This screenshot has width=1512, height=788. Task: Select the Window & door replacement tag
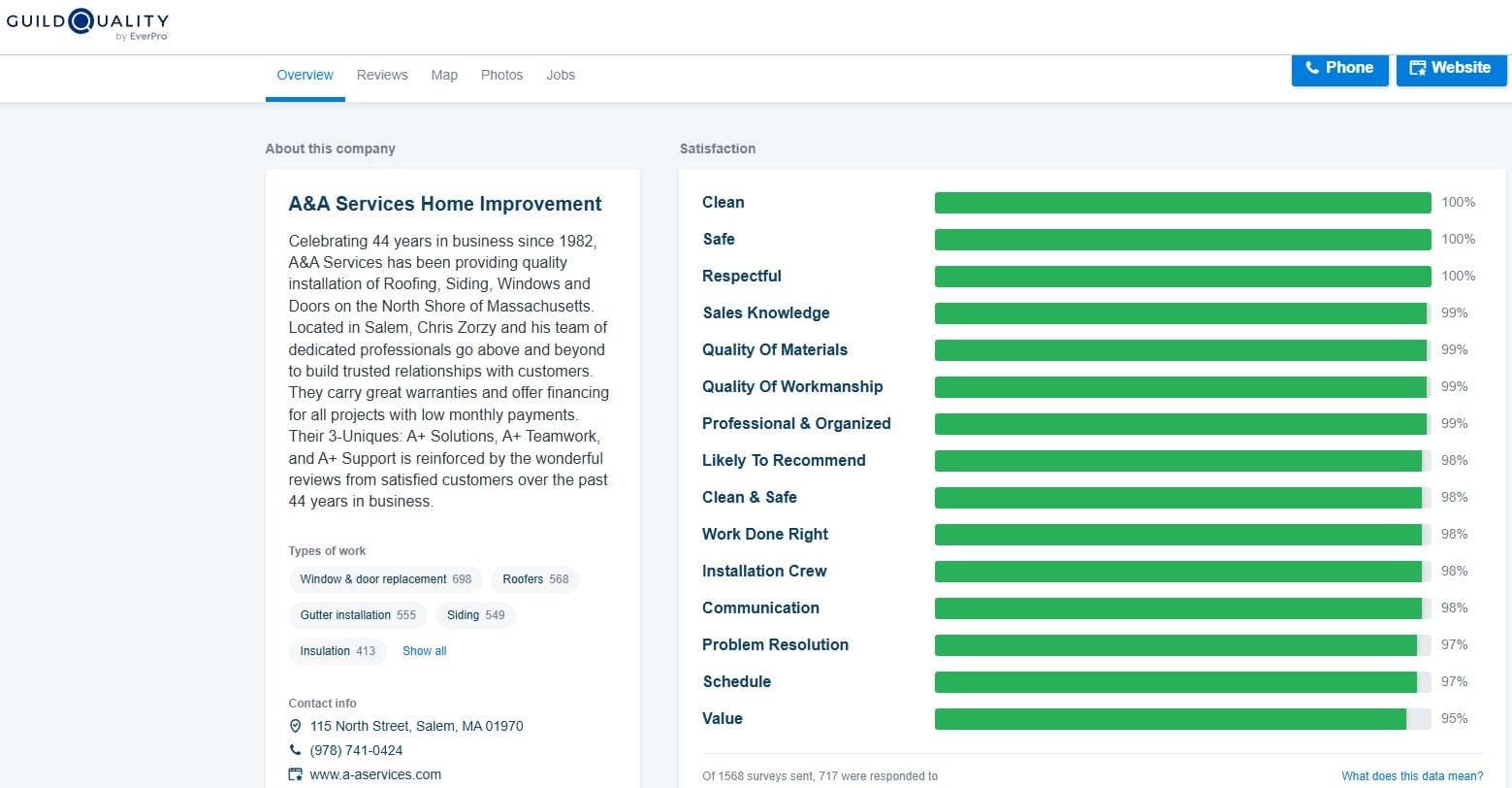click(x=385, y=579)
